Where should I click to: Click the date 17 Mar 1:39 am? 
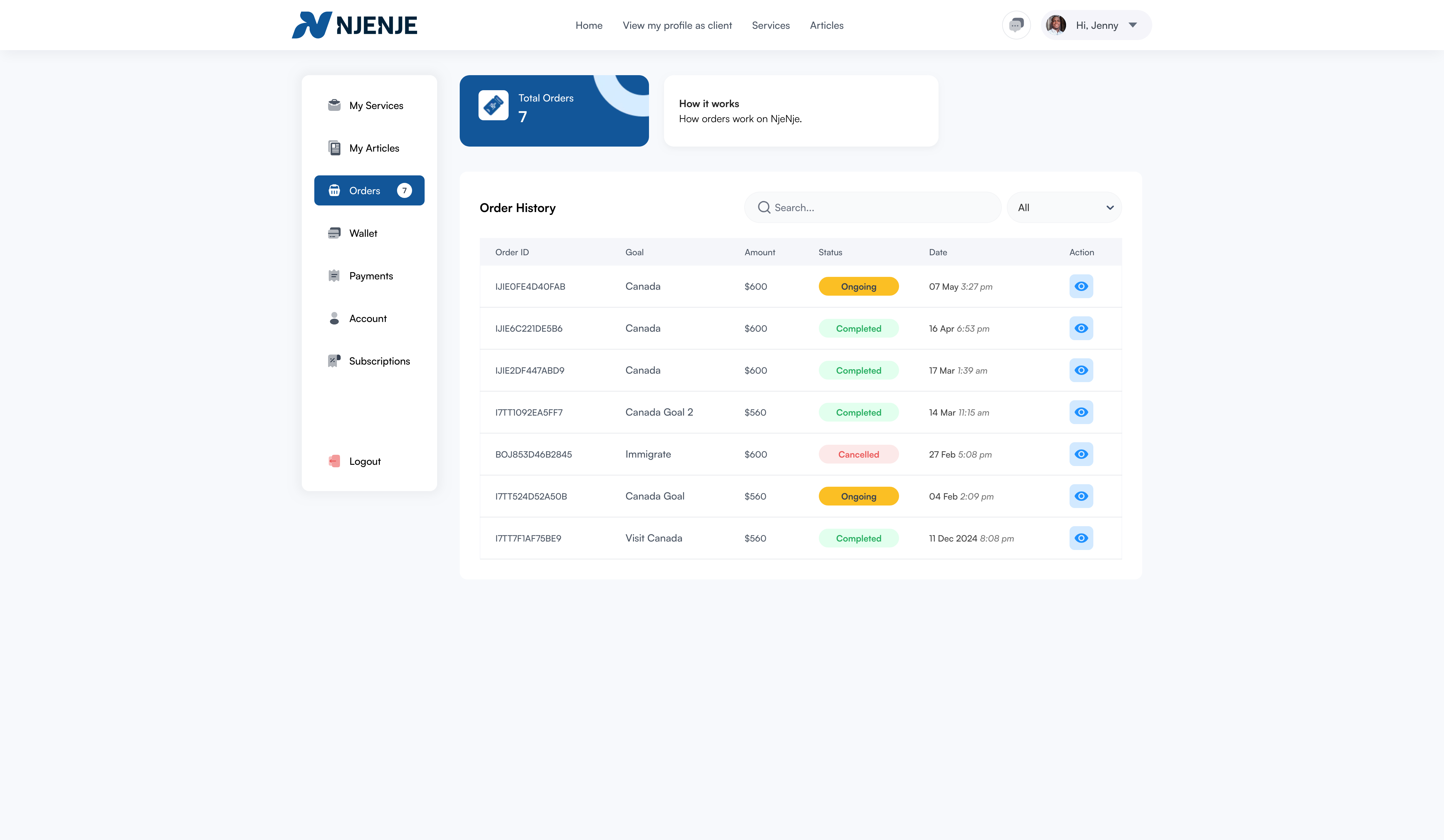click(958, 371)
